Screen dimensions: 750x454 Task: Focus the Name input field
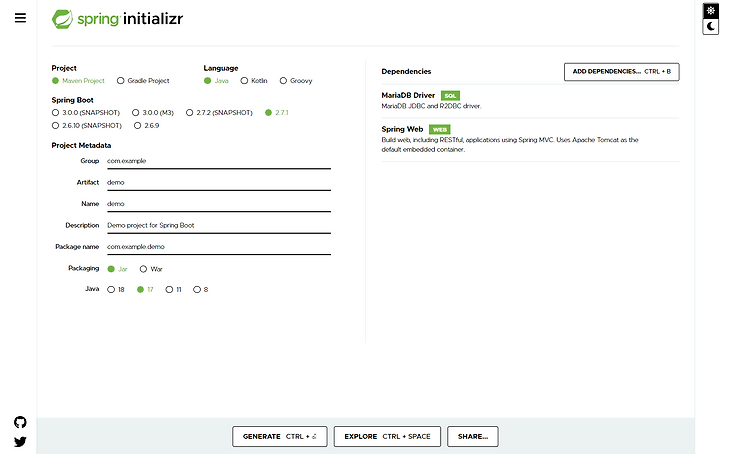tap(219, 204)
